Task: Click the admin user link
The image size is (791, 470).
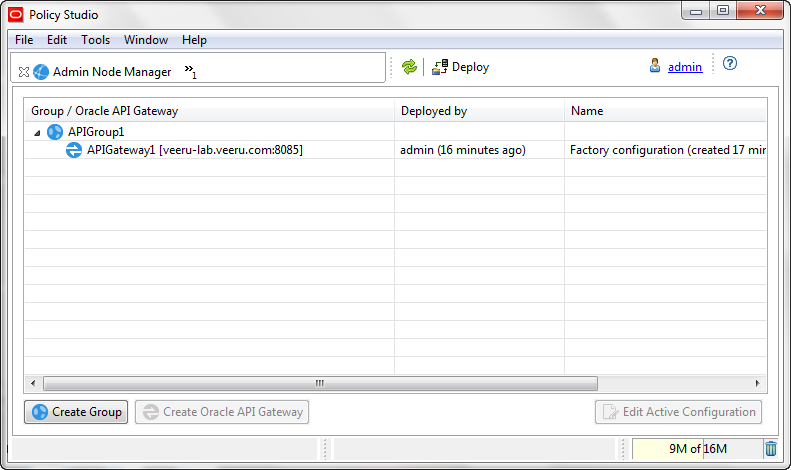Action: (685, 67)
